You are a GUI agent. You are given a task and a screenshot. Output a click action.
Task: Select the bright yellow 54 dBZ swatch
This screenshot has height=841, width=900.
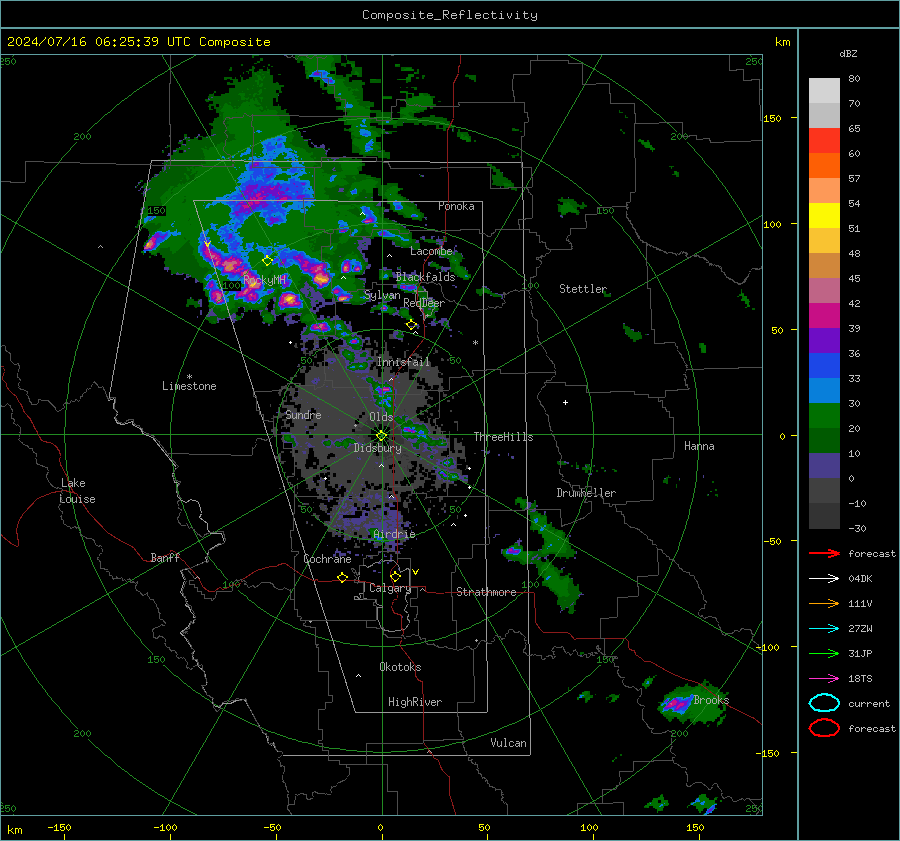(x=824, y=215)
